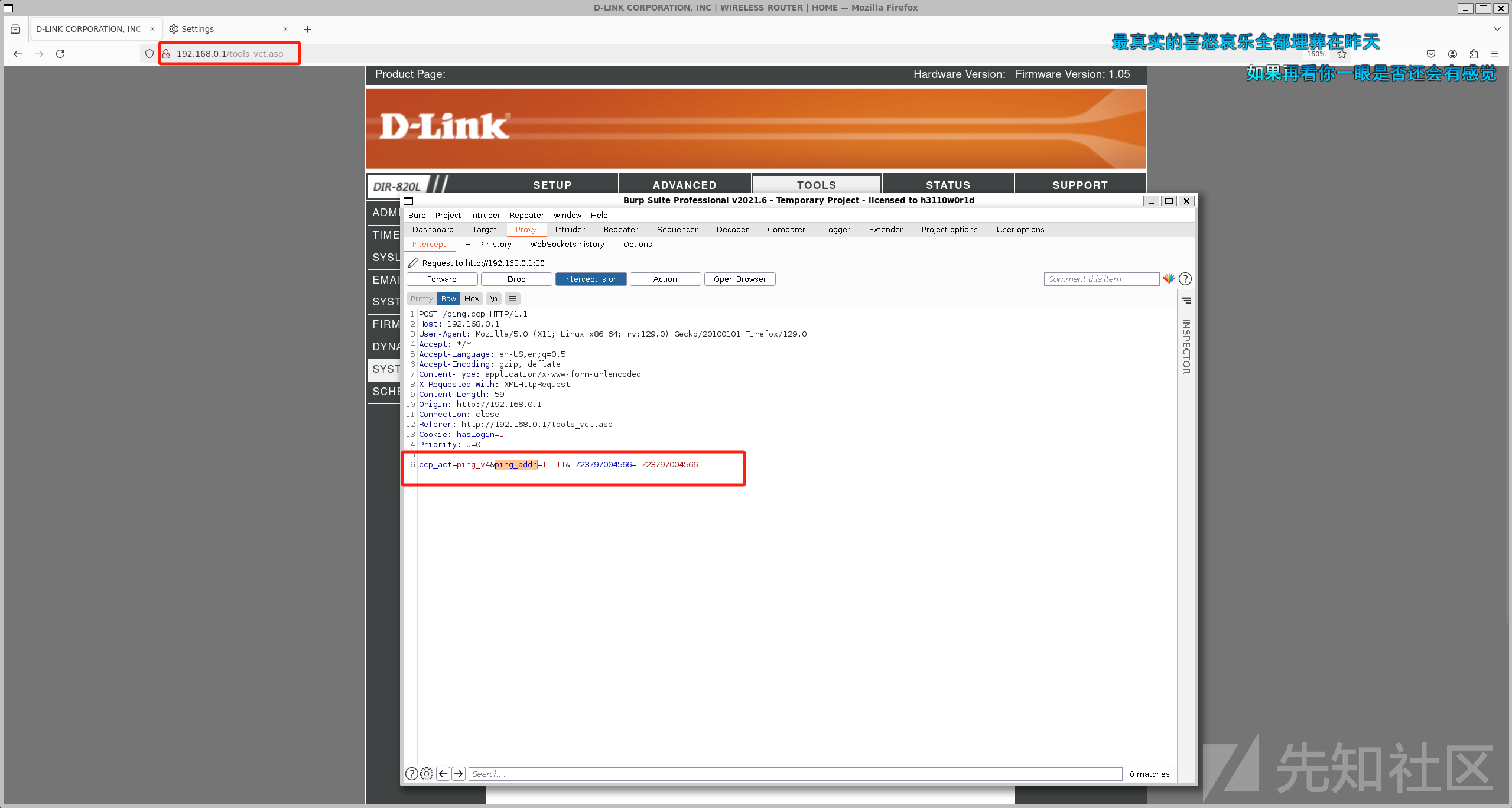This screenshot has height=808, width=1512.
Task: Expand the Inspector panel lines icon
Action: tap(1186, 301)
